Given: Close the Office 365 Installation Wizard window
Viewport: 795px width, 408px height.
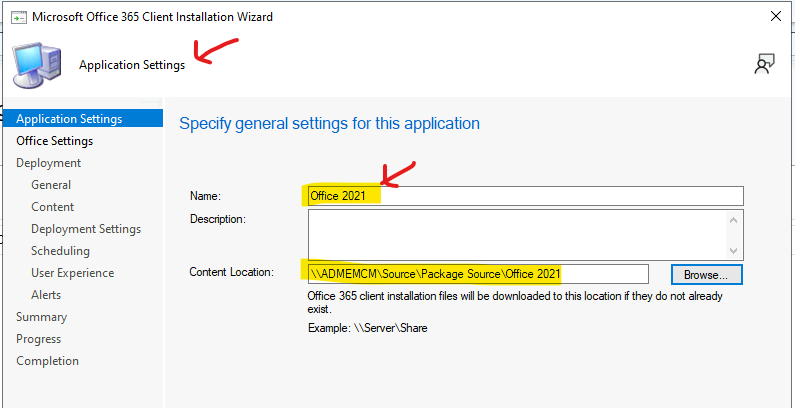Looking at the screenshot, I should (x=776, y=16).
